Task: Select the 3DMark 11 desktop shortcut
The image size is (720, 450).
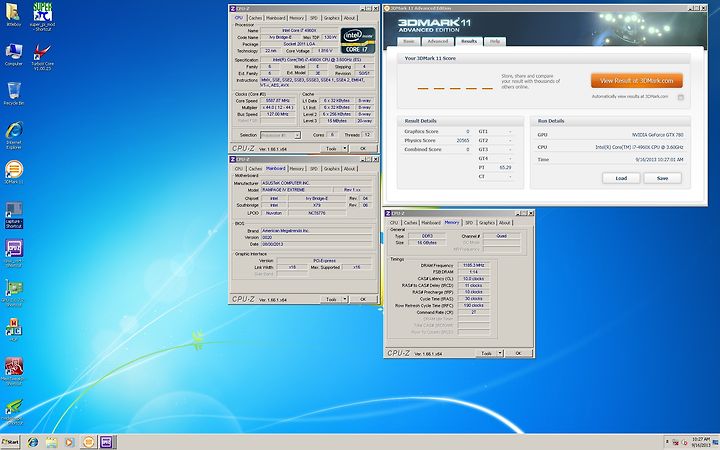Action: coord(14,172)
